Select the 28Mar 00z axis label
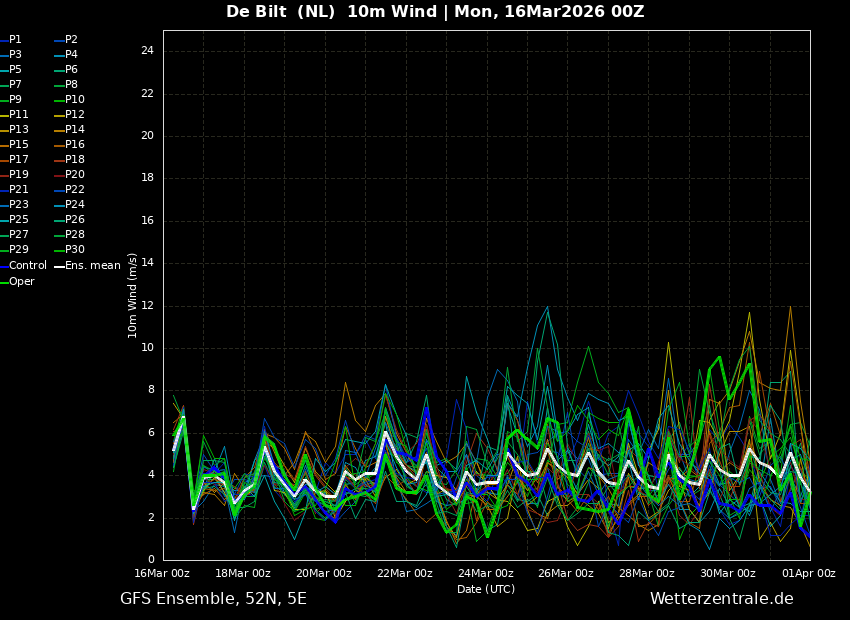850x620 pixels. tap(647, 574)
